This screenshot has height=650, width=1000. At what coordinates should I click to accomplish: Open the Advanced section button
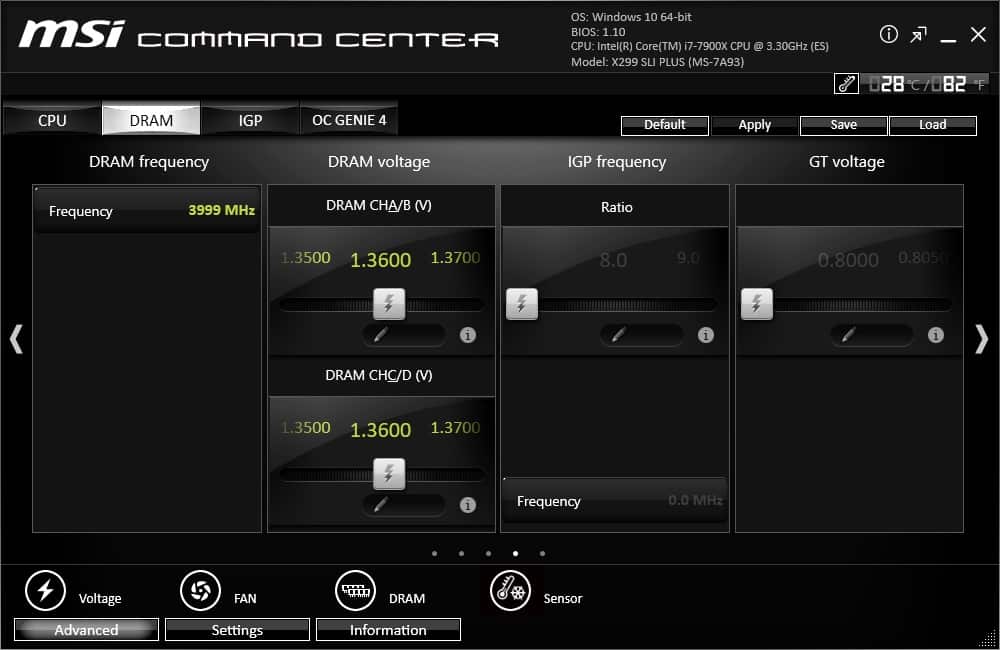point(86,630)
